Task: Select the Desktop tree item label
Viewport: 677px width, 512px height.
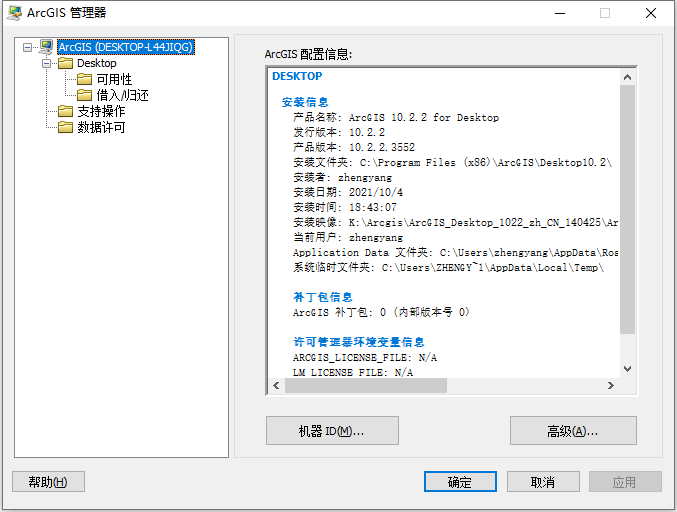Action: coord(97,63)
